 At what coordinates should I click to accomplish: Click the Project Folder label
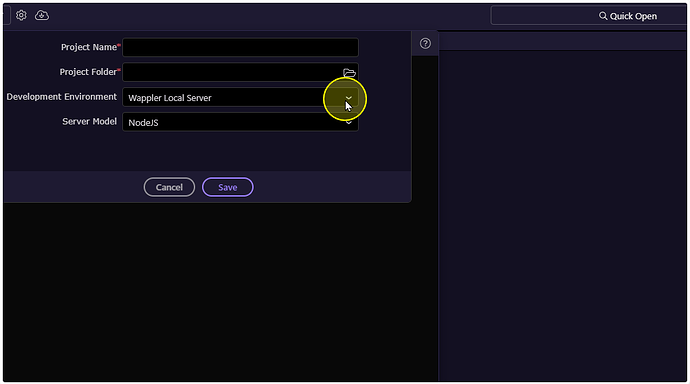[88, 72]
